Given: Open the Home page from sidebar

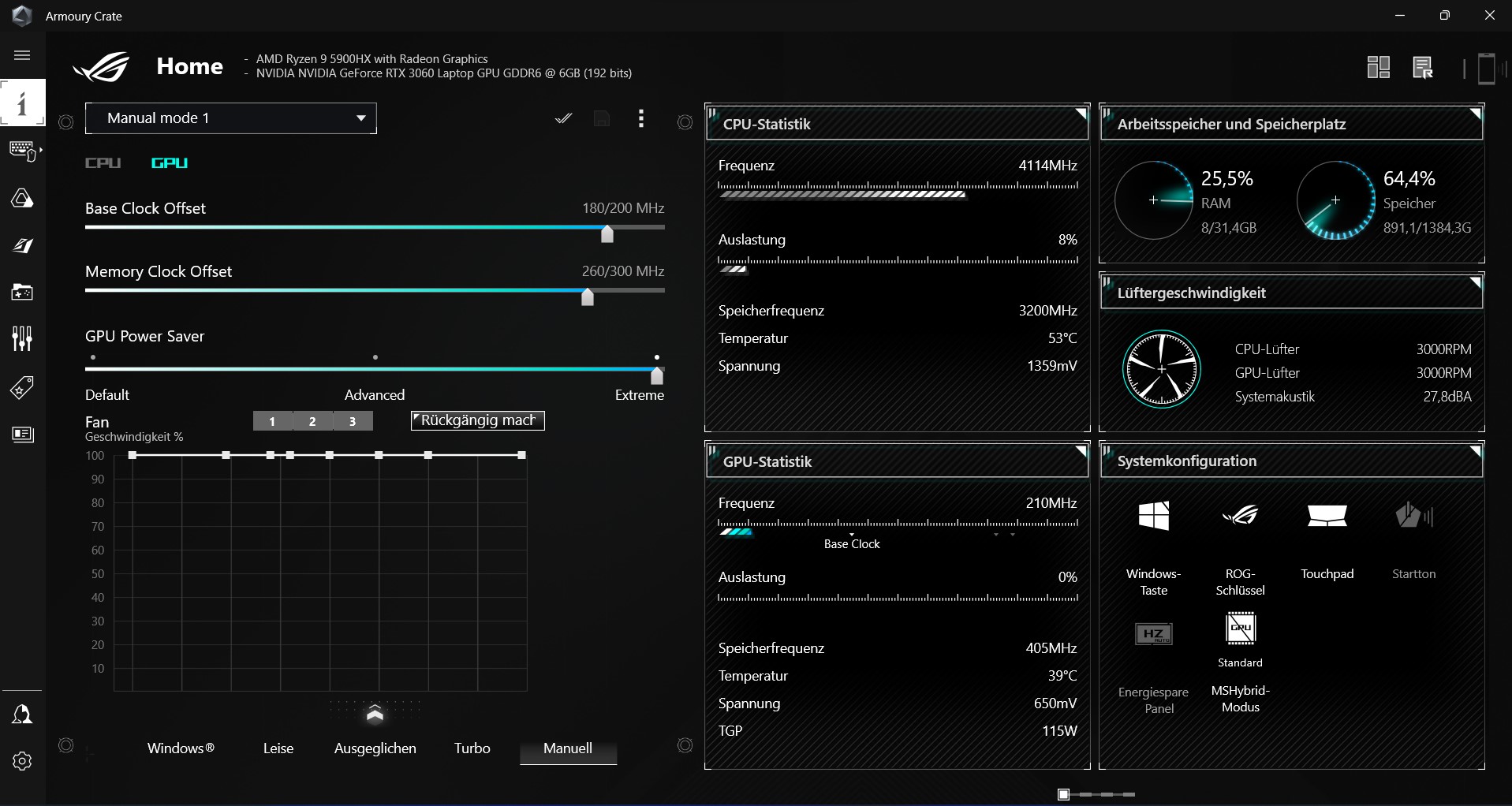Looking at the screenshot, I should tap(22, 103).
